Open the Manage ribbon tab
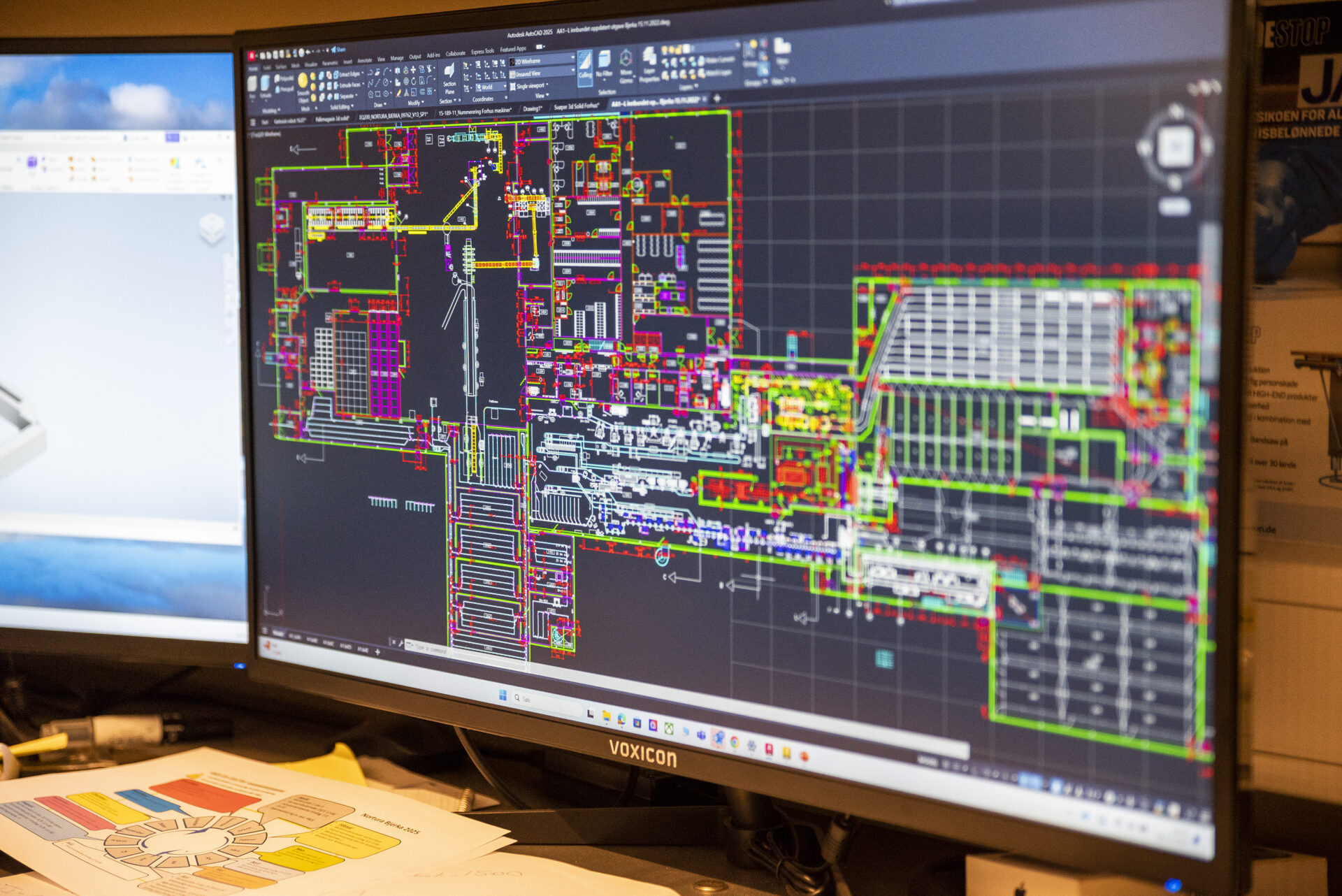This screenshot has width=1342, height=896. 397,58
